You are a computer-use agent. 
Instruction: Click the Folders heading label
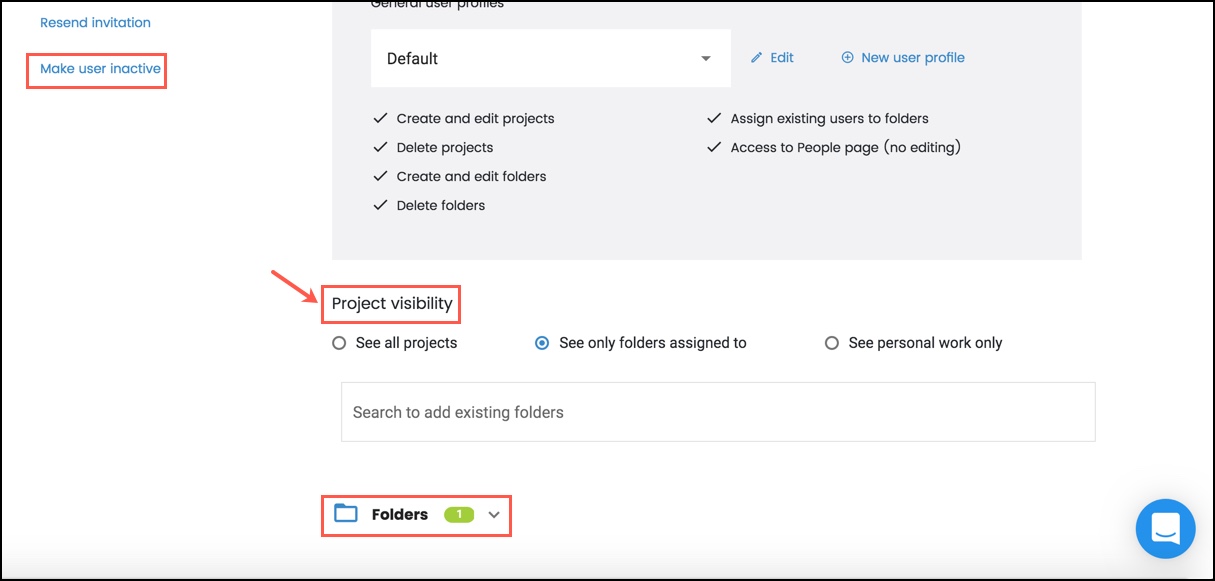pyautogui.click(x=400, y=514)
